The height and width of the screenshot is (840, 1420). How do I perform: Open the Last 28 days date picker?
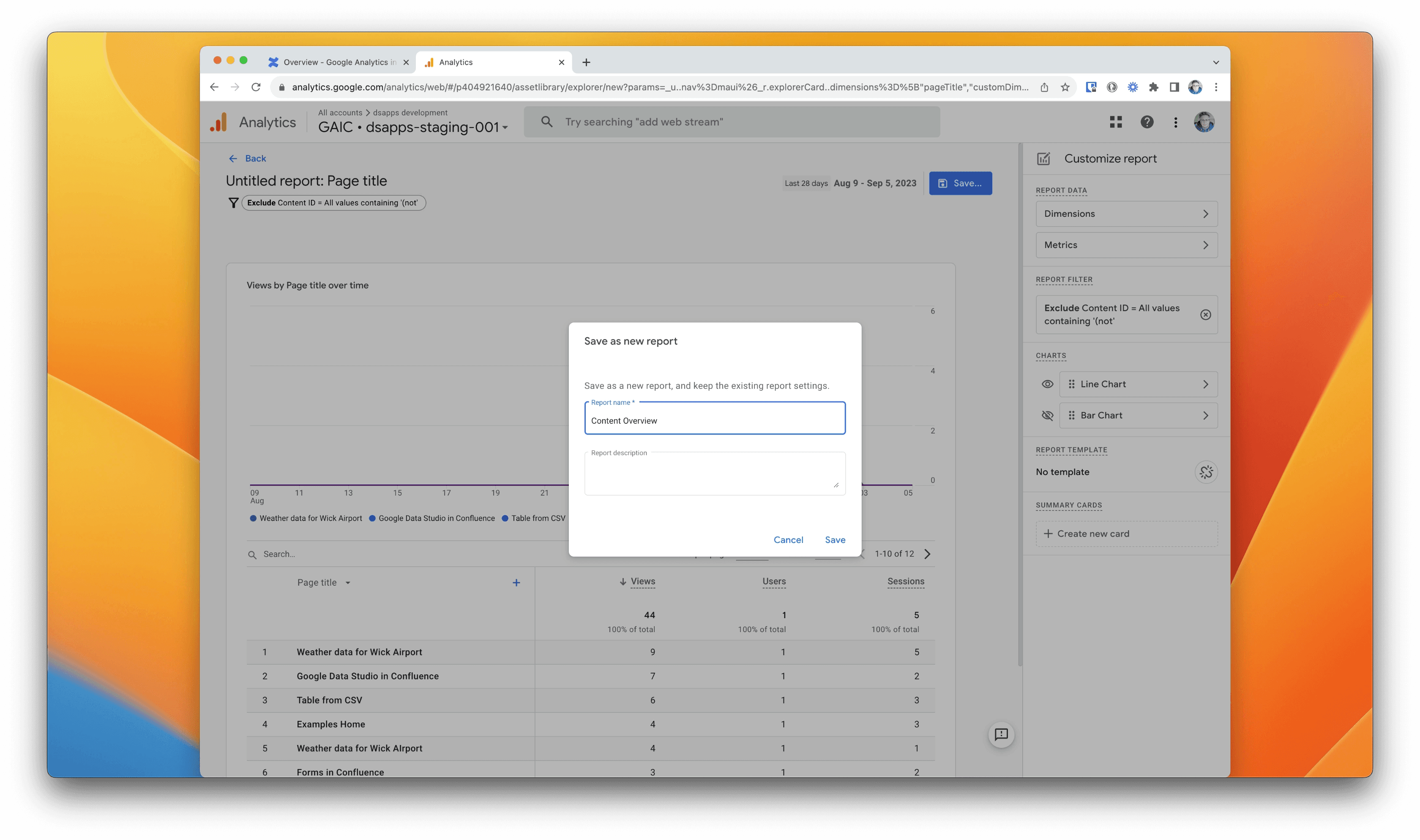click(x=849, y=183)
